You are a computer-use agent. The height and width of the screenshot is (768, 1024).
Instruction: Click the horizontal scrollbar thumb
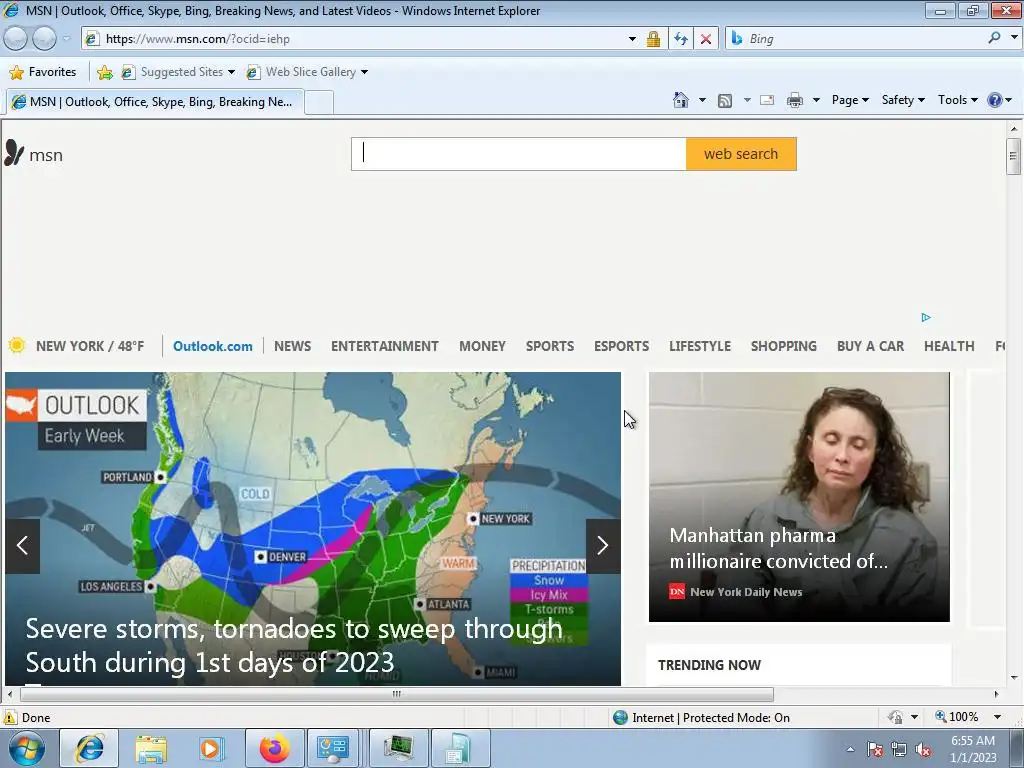(396, 694)
